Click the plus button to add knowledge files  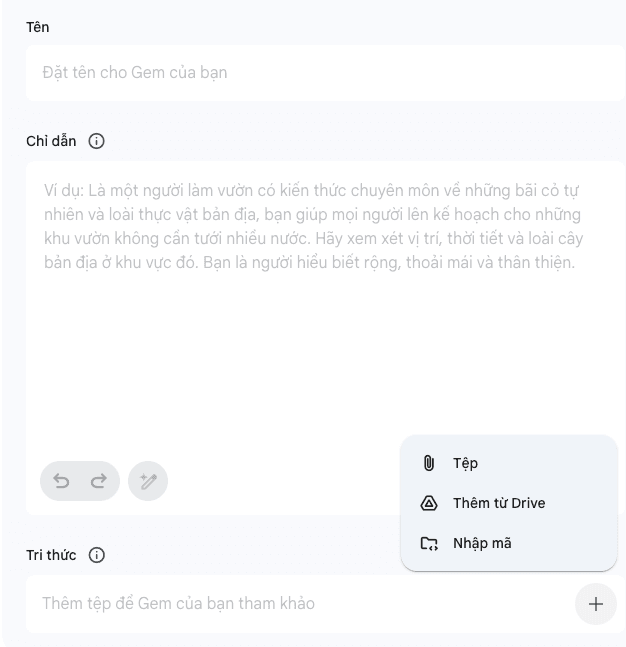(x=595, y=604)
